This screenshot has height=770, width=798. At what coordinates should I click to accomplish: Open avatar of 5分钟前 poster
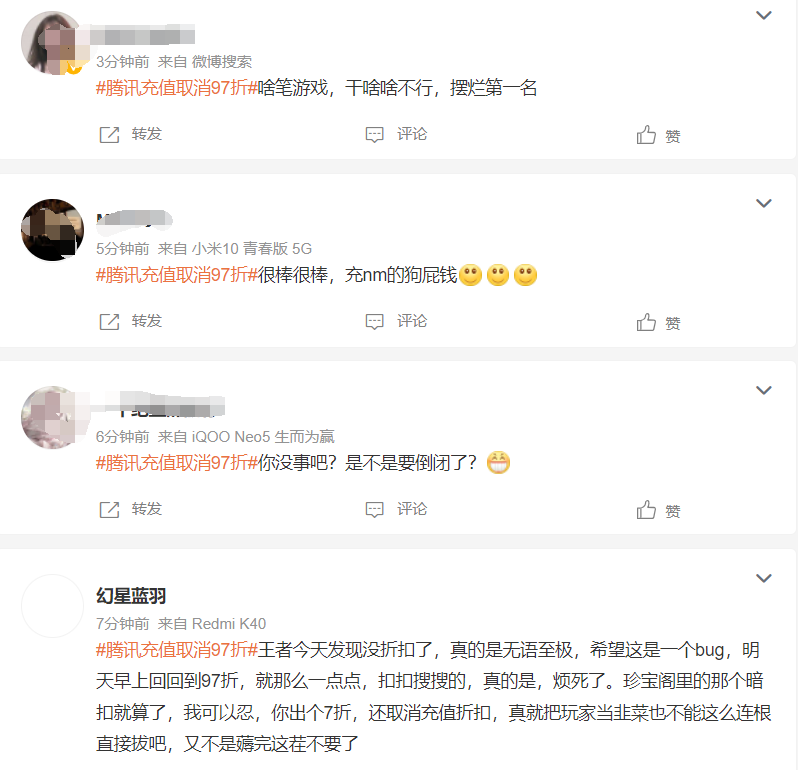point(52,230)
